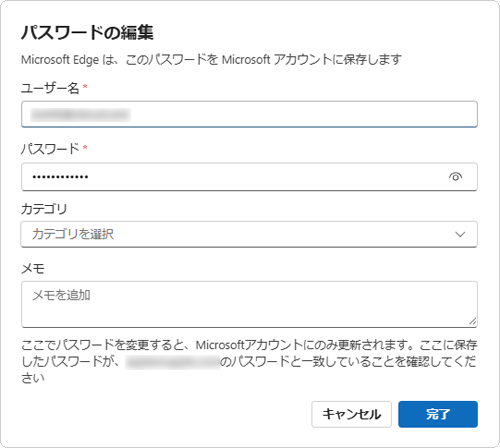Screen dimensions: 500x448
Task: Click the キャンセル button
Action: point(351,414)
